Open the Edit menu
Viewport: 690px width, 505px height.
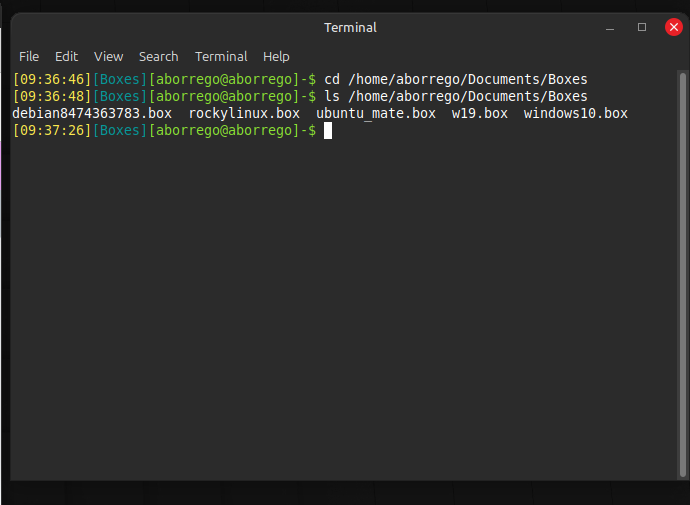[66, 56]
